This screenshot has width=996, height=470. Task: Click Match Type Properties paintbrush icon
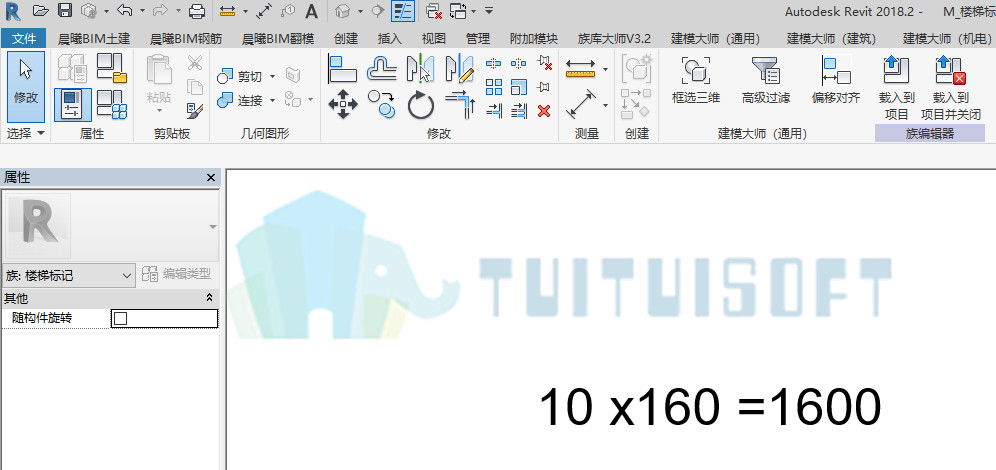tap(194, 111)
